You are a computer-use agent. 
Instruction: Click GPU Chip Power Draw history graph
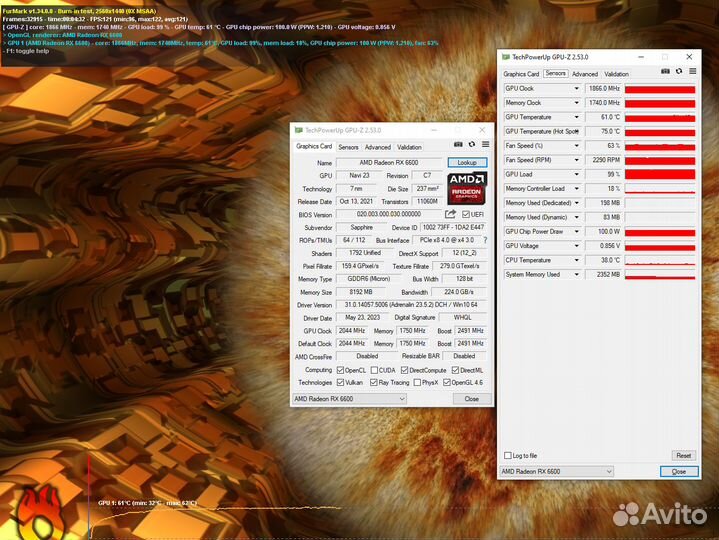click(x=660, y=232)
